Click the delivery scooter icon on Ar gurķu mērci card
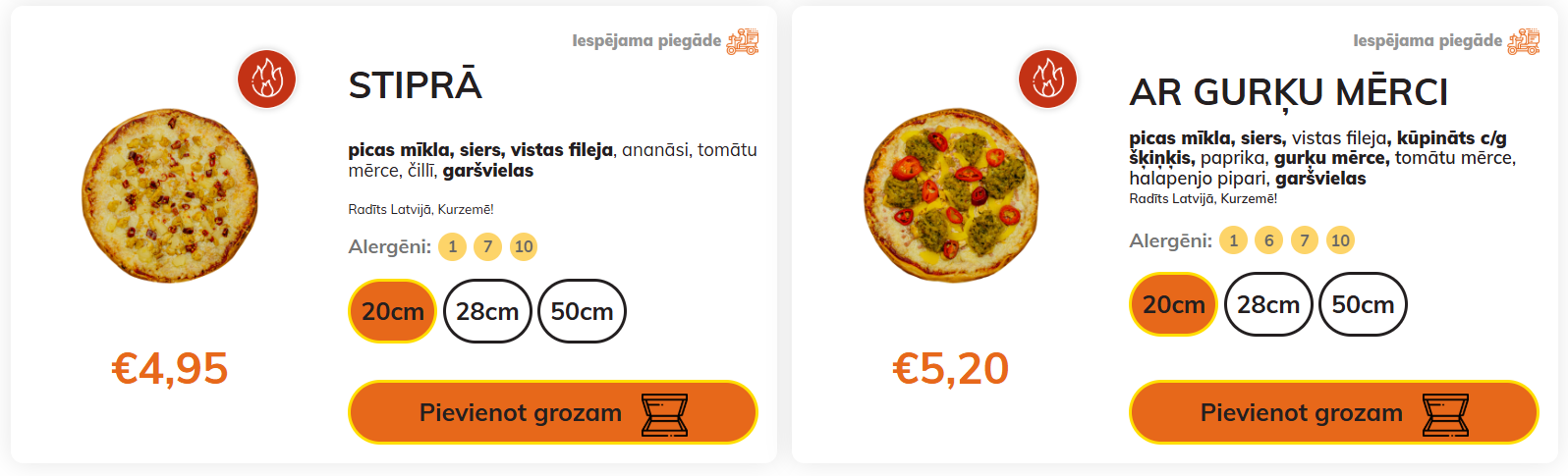 coord(1524,41)
